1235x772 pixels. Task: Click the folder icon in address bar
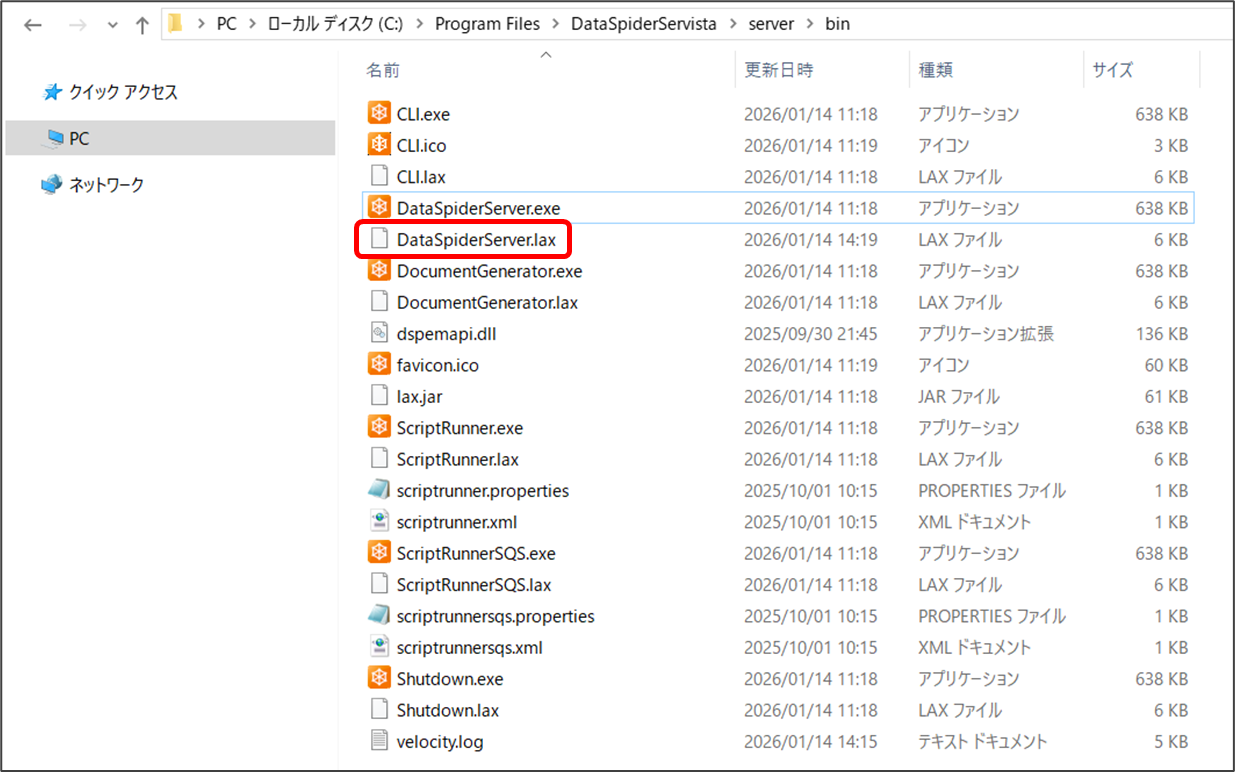tap(175, 23)
